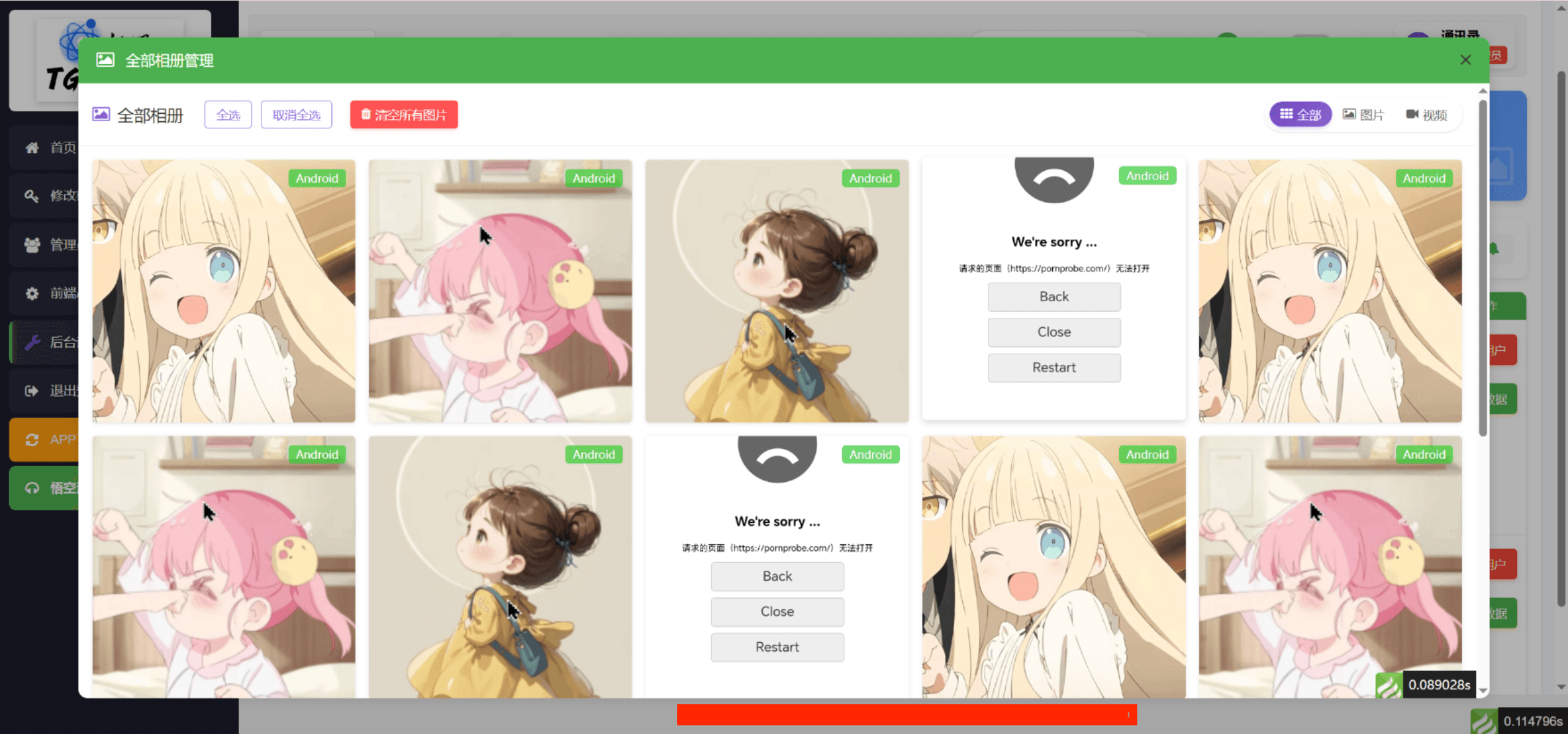The width and height of the screenshot is (1568, 734).
Task: Click the logout arrow sidebar icon
Action: [32, 391]
